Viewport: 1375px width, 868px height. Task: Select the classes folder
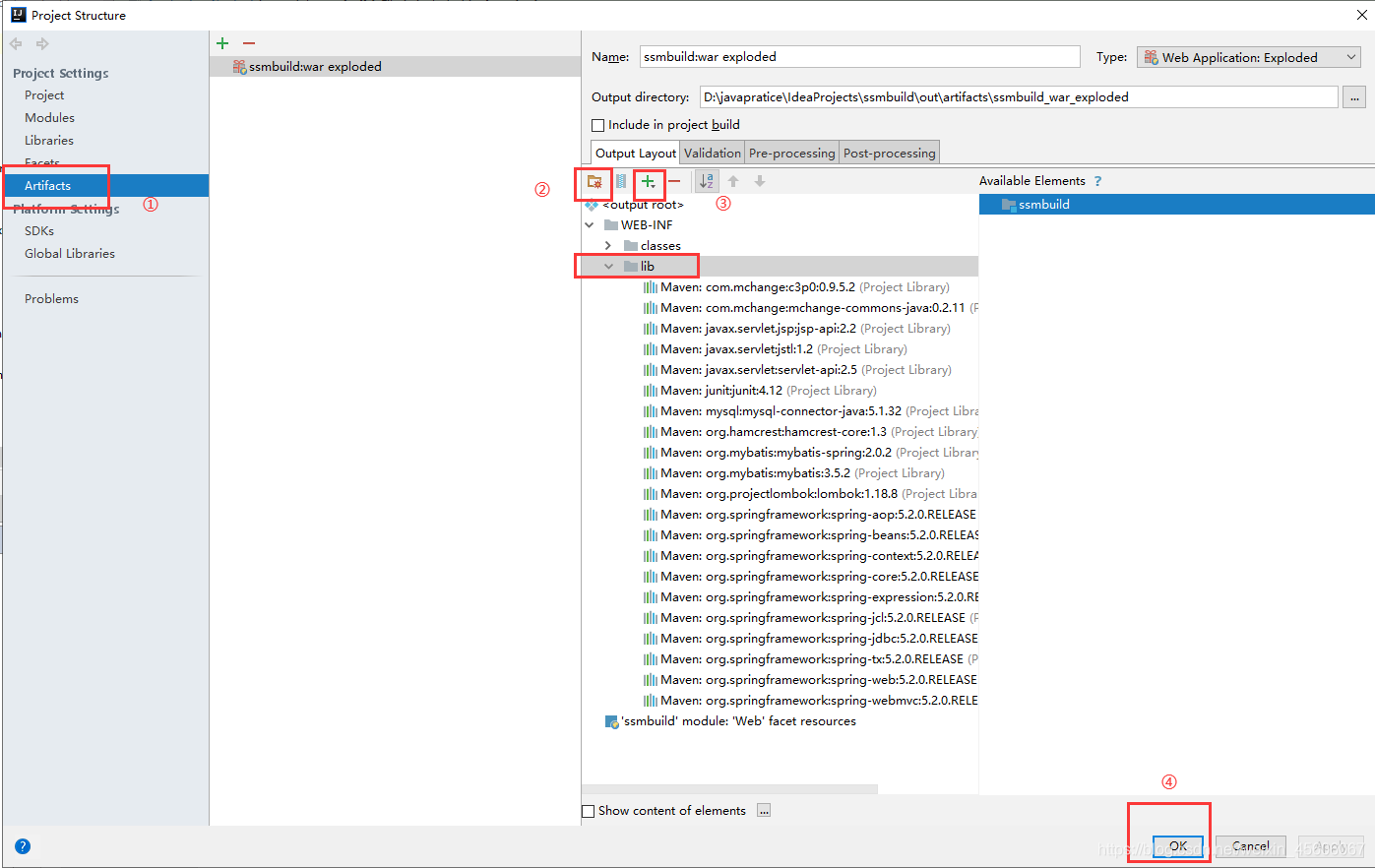click(x=652, y=246)
